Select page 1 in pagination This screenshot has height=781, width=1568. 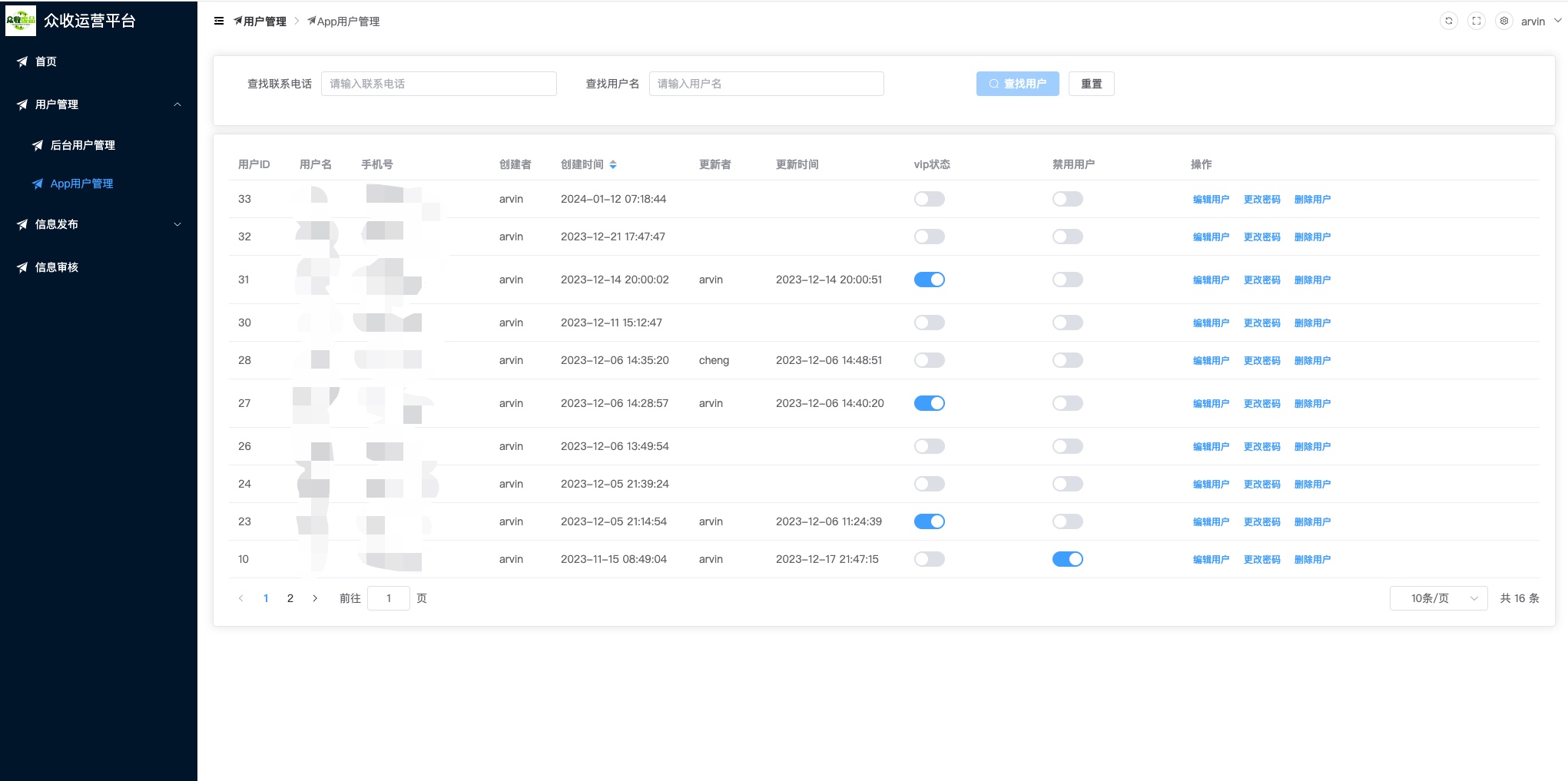coord(266,598)
